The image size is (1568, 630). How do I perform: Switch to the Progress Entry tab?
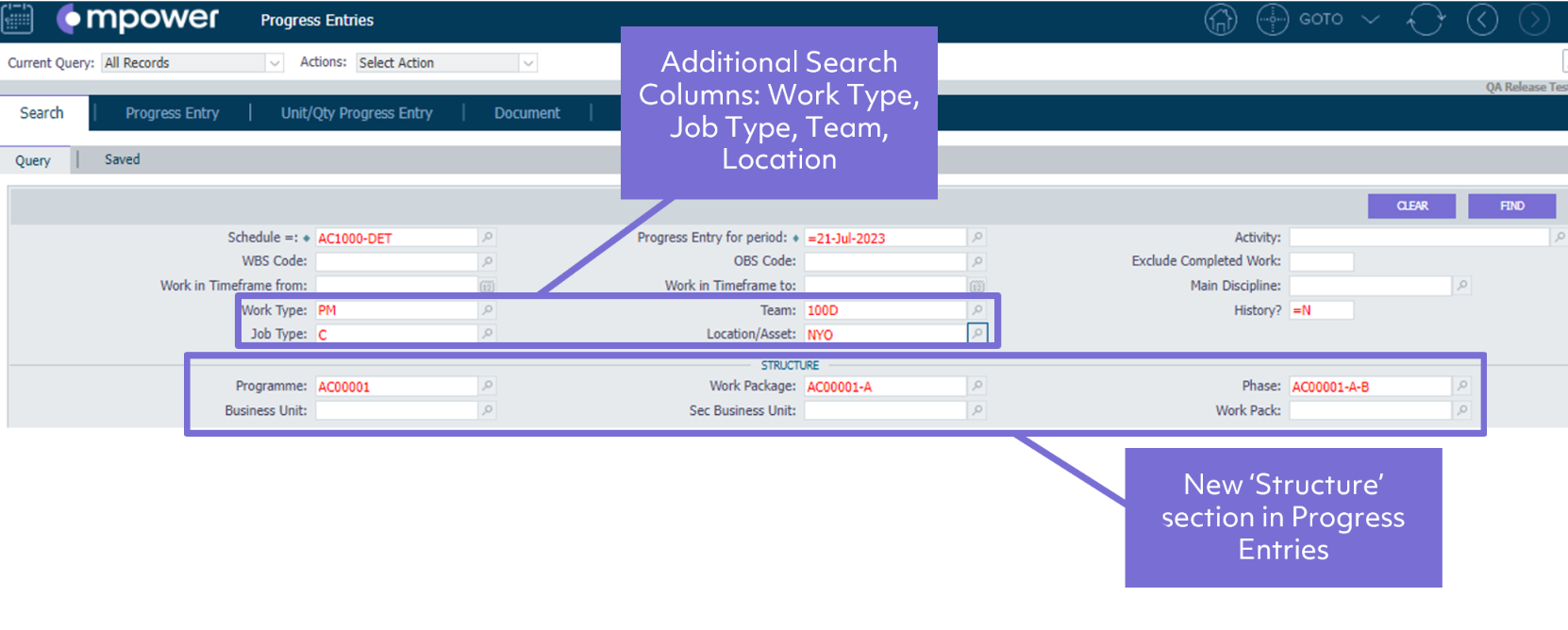[172, 113]
